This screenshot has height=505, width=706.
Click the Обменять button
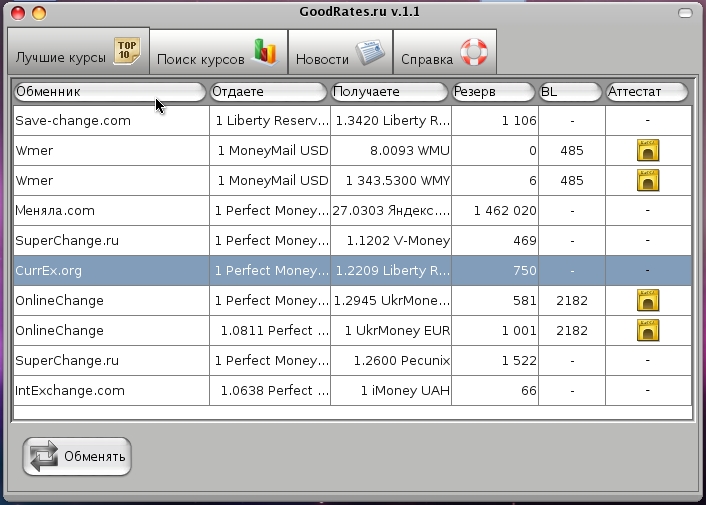[x=77, y=456]
